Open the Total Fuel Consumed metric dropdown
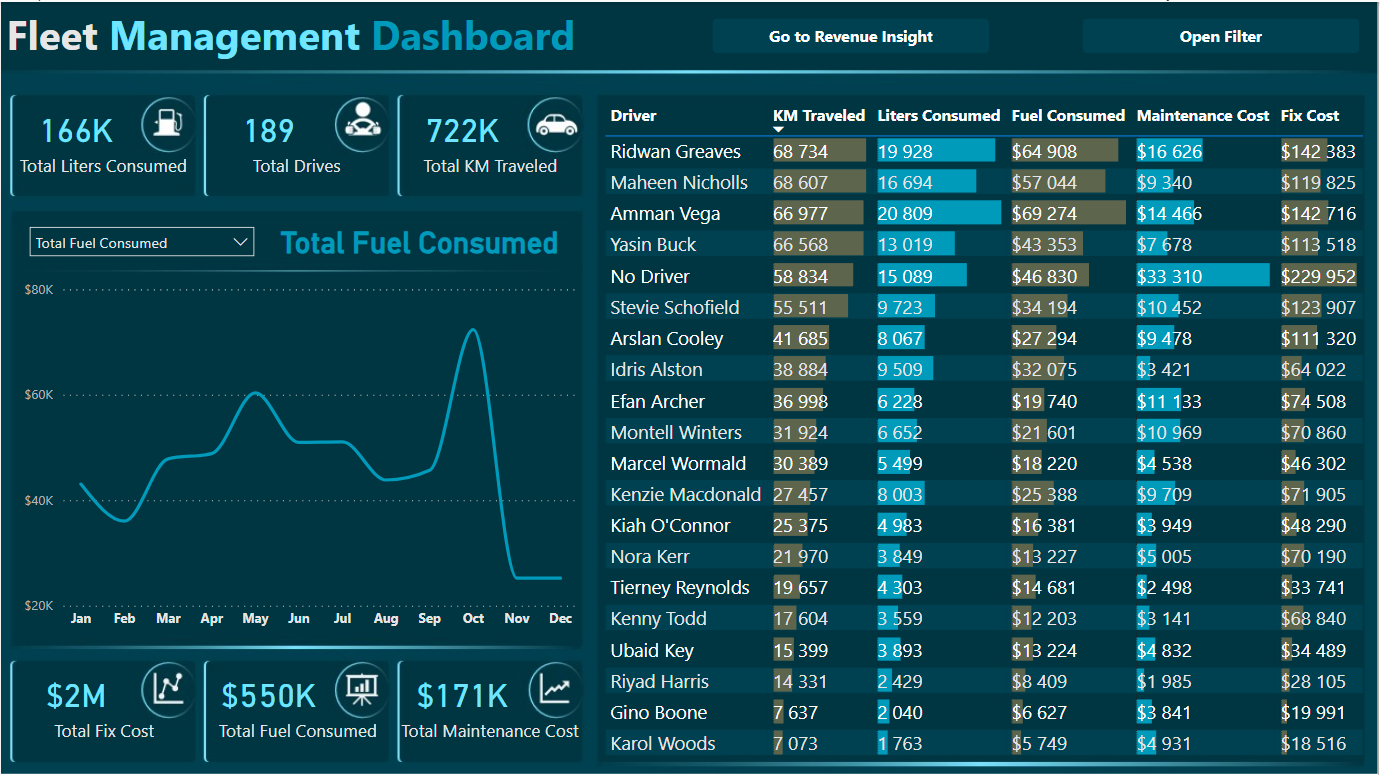 142,243
